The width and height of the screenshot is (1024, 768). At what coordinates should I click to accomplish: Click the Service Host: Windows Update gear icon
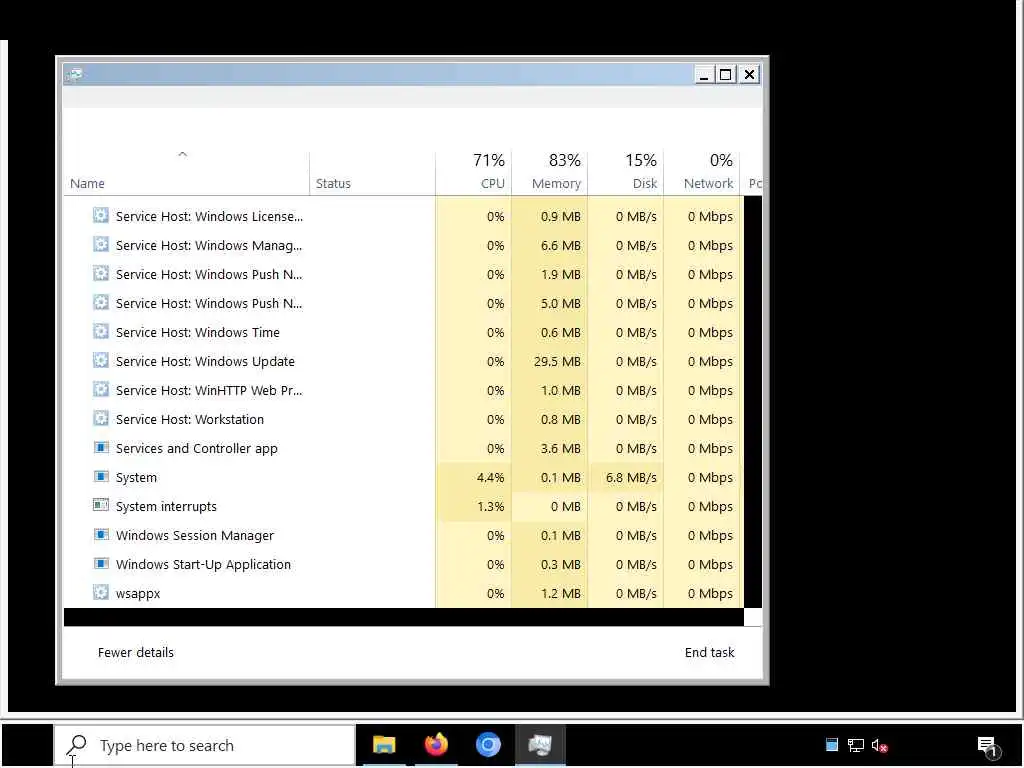coord(101,360)
